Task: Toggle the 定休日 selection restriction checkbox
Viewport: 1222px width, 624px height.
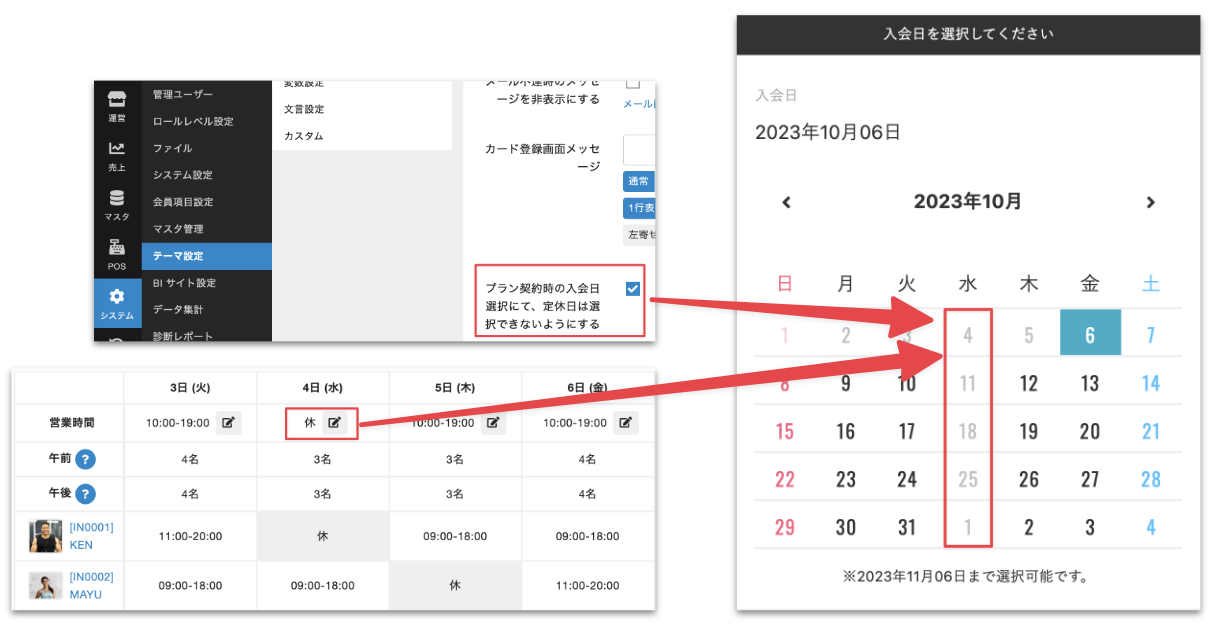Action: point(632,289)
